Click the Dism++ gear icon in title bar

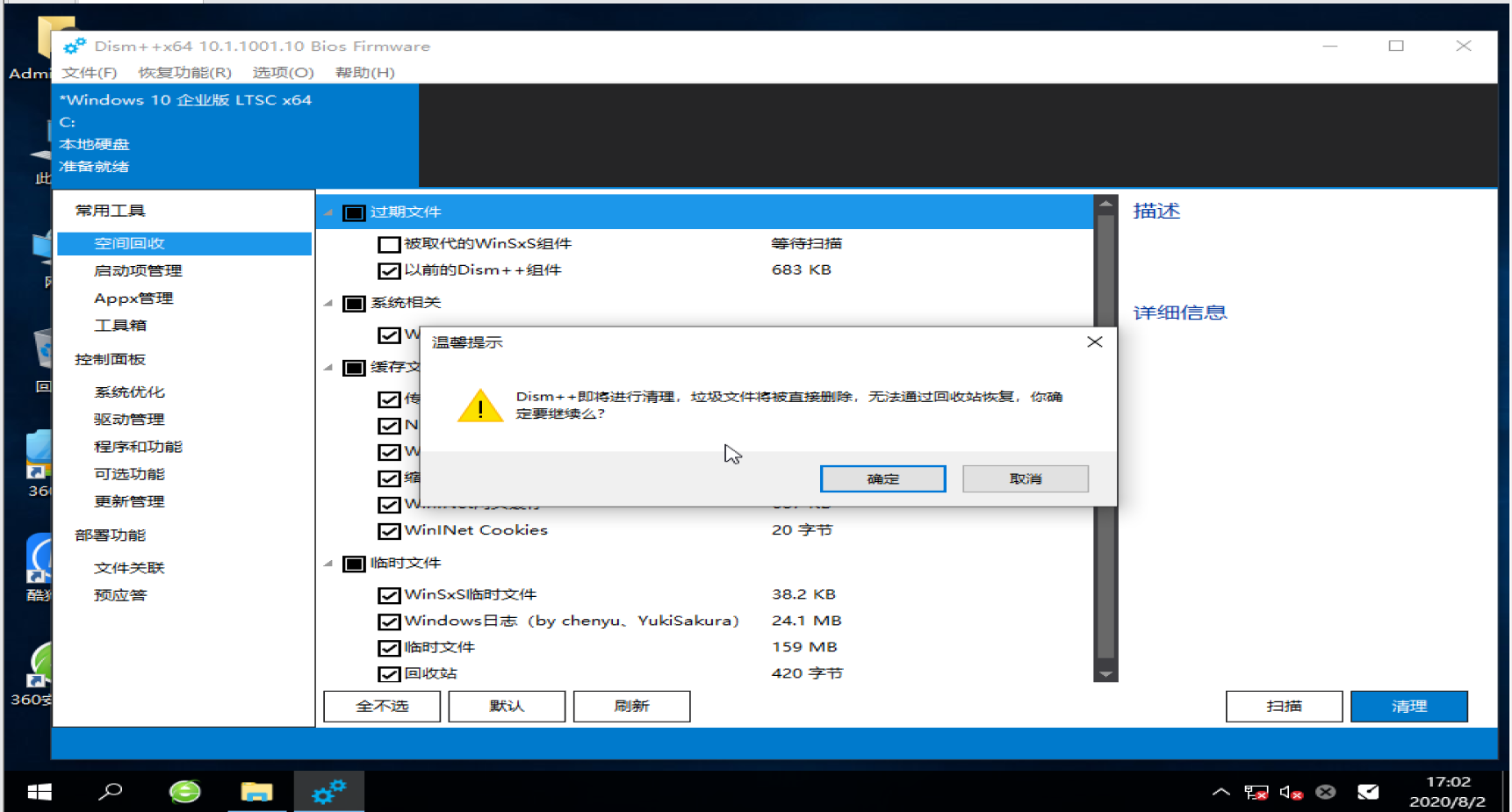75,46
